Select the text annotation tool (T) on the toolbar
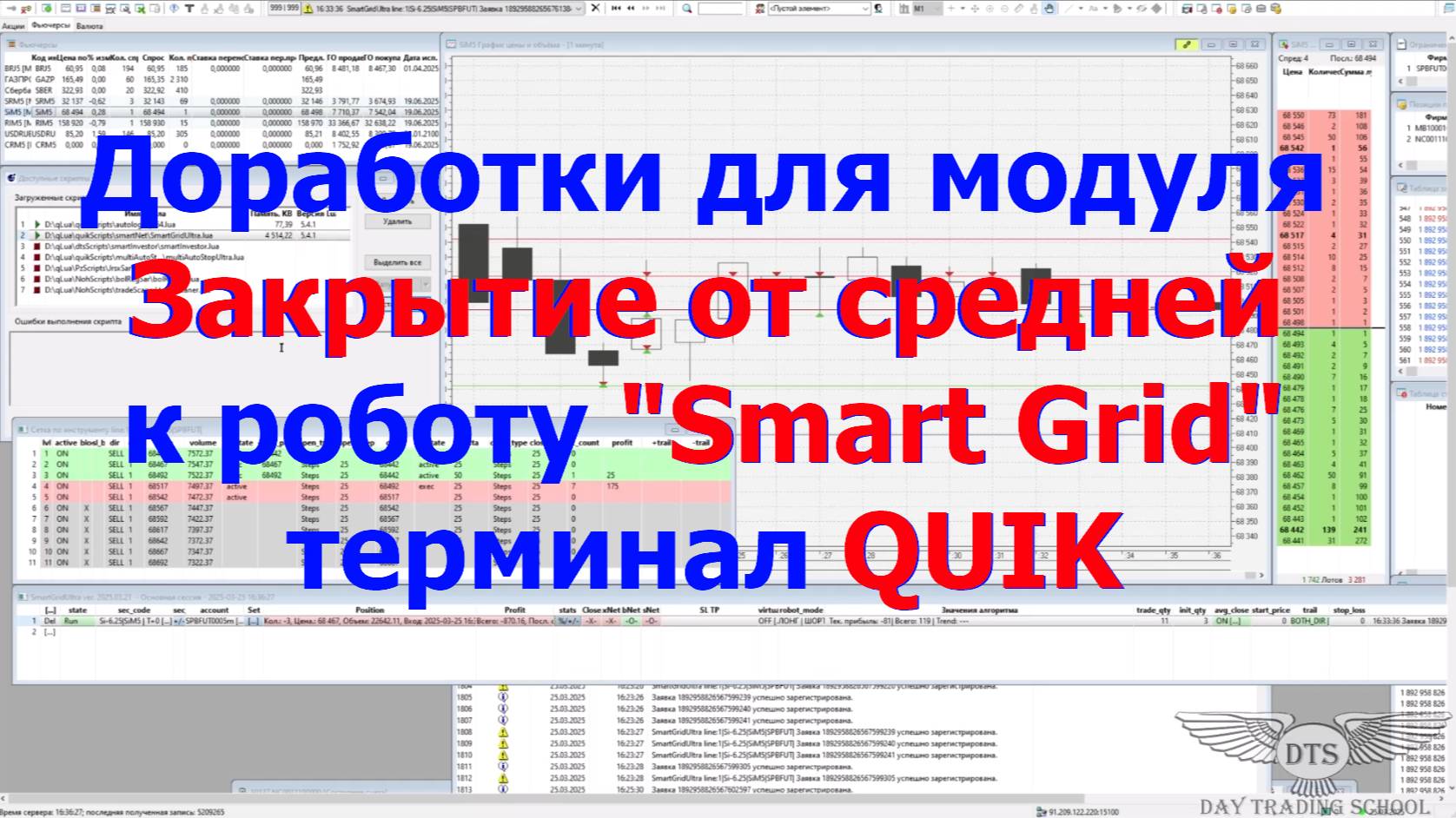The height and width of the screenshot is (818, 1456). click(190, 10)
